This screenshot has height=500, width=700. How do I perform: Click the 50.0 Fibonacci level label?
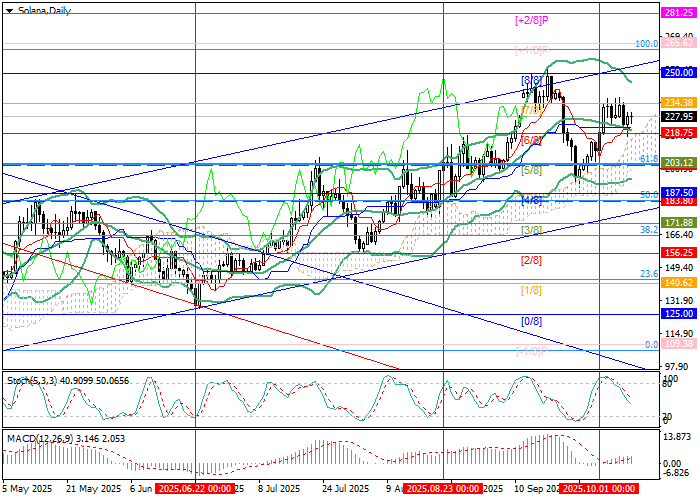point(649,195)
